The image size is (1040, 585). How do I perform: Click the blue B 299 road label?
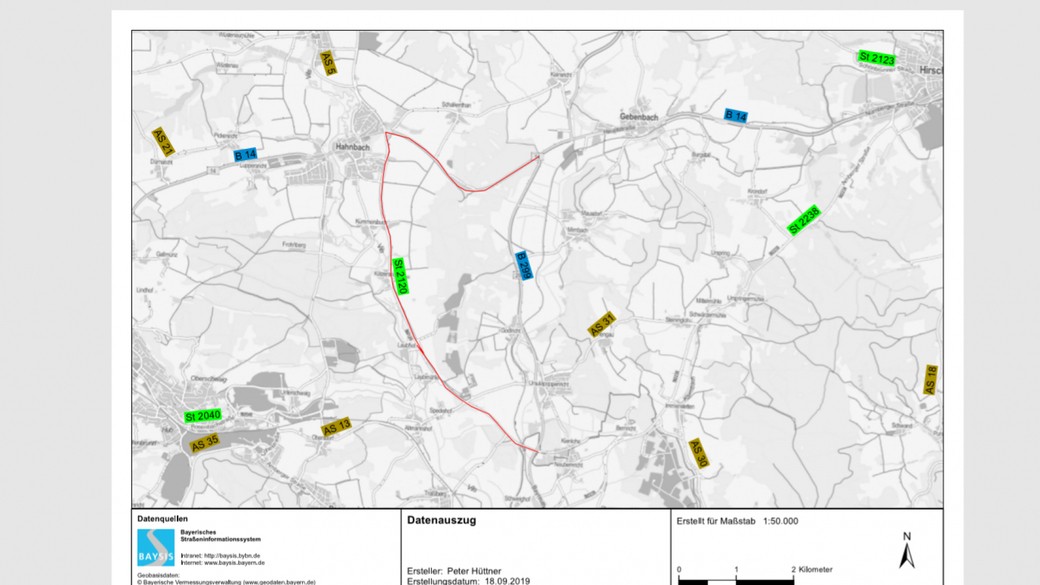521,267
